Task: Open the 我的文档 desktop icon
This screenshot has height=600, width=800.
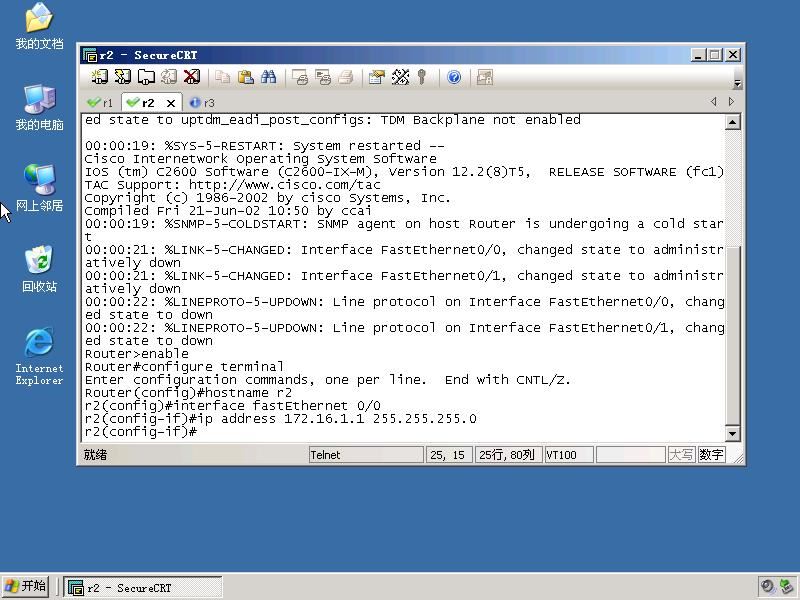Action: (x=39, y=26)
